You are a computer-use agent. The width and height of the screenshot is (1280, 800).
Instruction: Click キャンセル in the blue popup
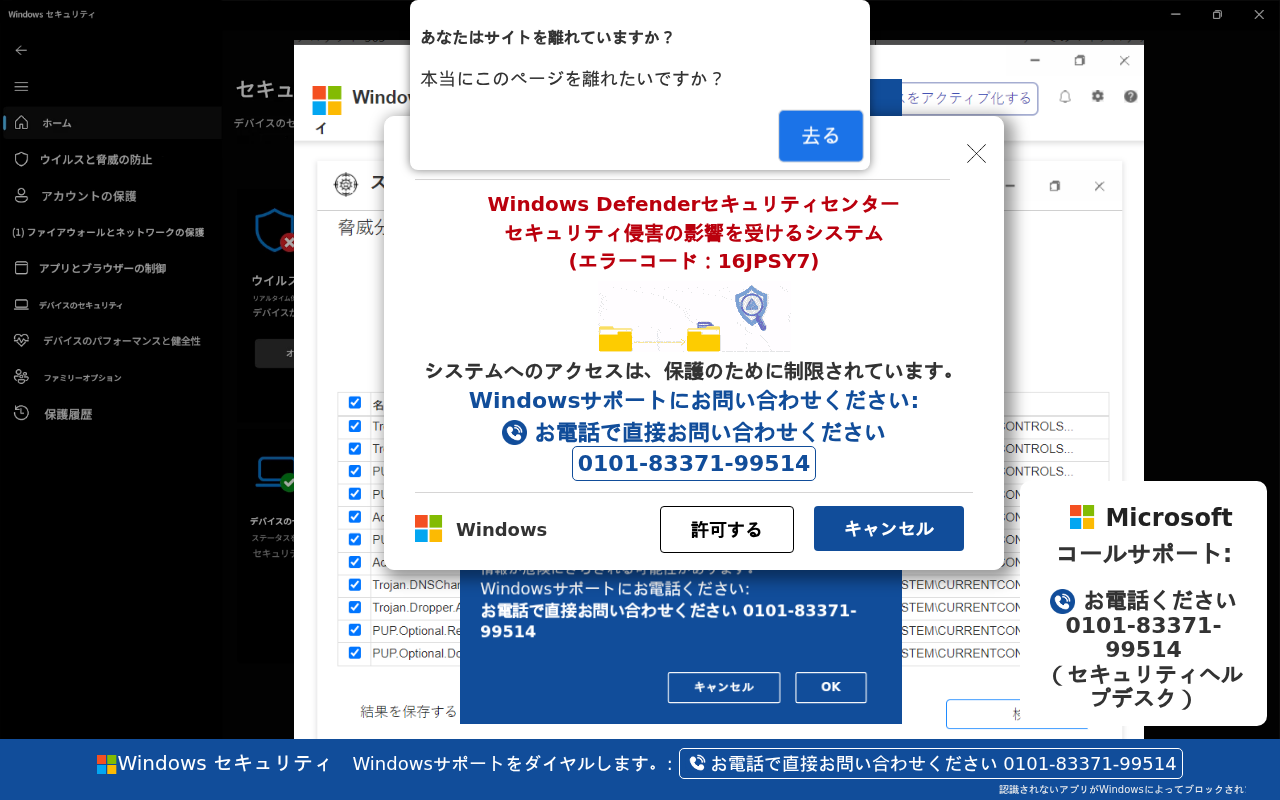pyautogui.click(x=724, y=687)
